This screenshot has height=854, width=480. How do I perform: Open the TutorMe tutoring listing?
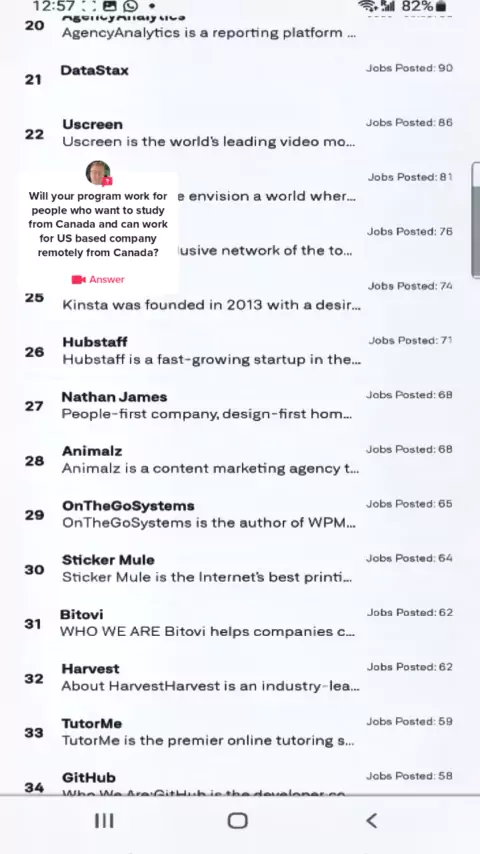pos(239,732)
